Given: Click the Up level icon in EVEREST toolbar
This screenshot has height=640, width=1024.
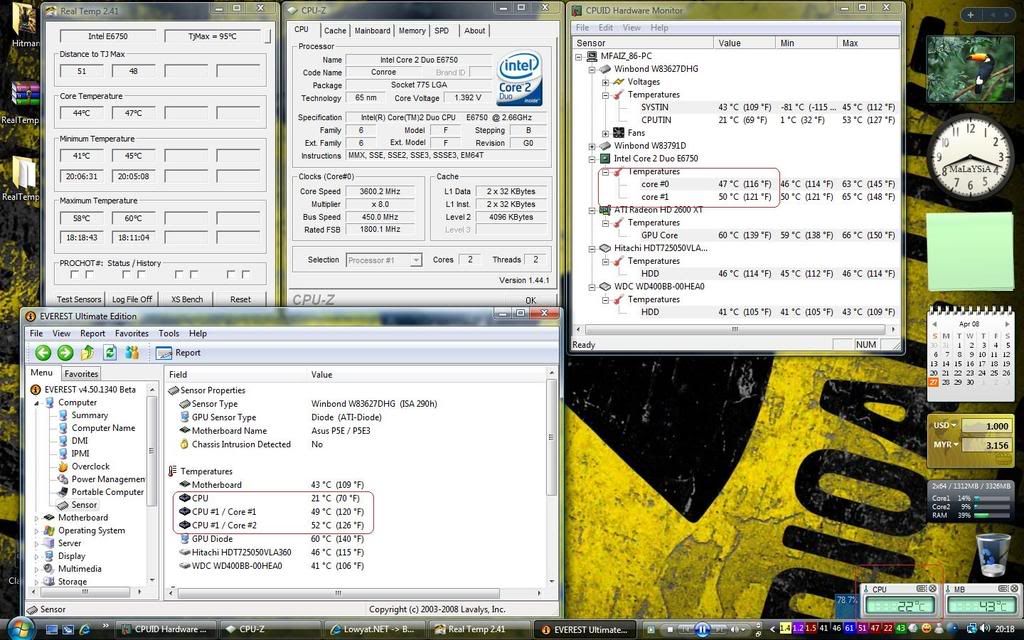Looking at the screenshot, I should (x=87, y=352).
